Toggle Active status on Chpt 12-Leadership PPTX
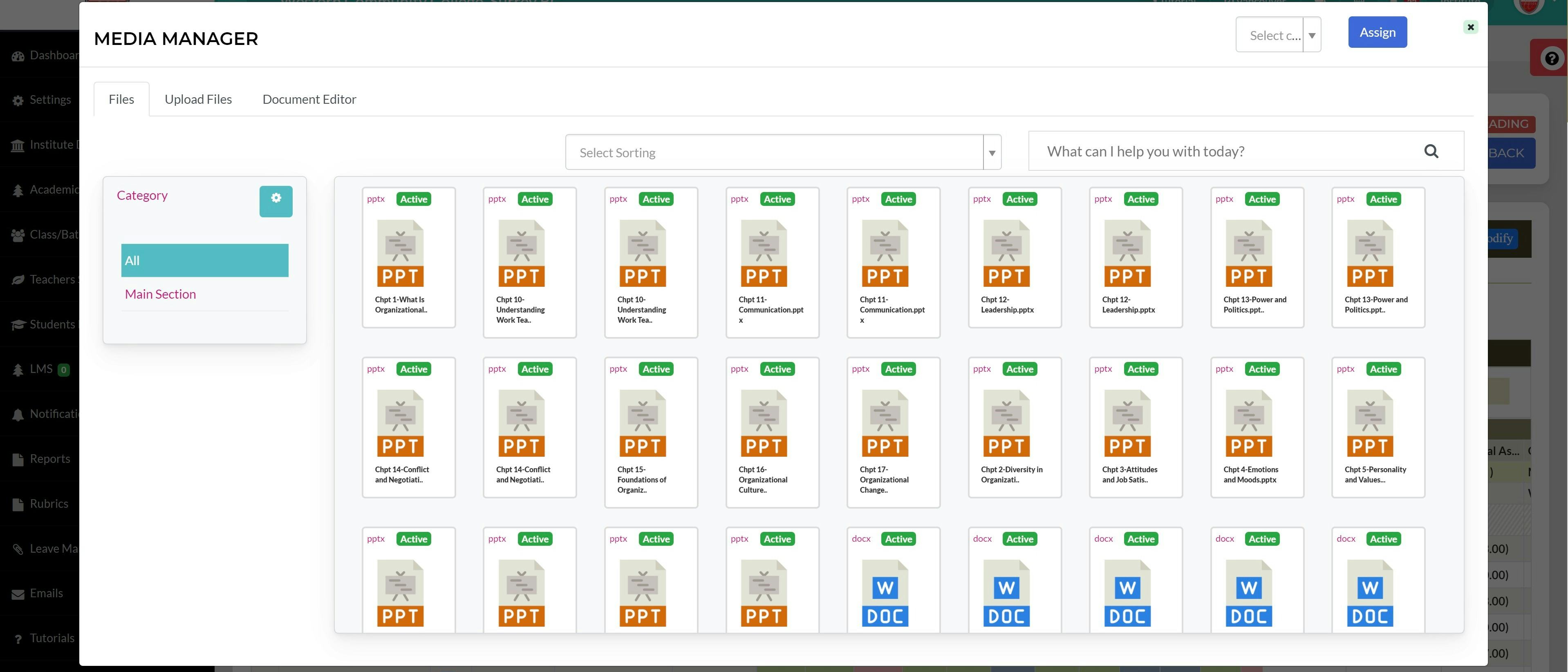This screenshot has height=672, width=1568. click(x=1019, y=199)
